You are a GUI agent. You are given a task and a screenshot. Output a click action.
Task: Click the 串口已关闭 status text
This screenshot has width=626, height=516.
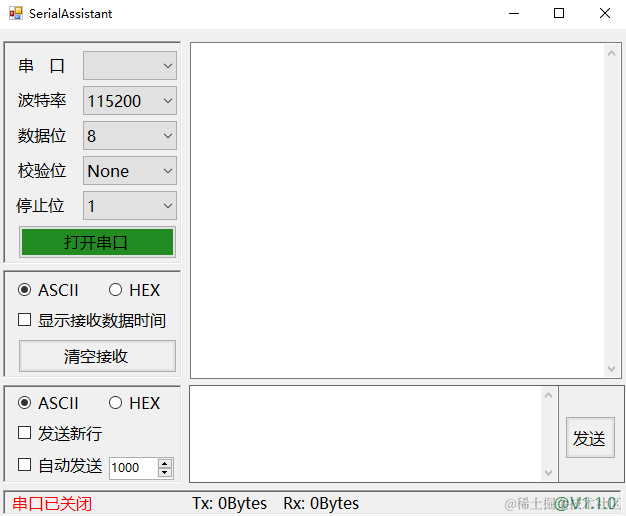[x=52, y=504]
